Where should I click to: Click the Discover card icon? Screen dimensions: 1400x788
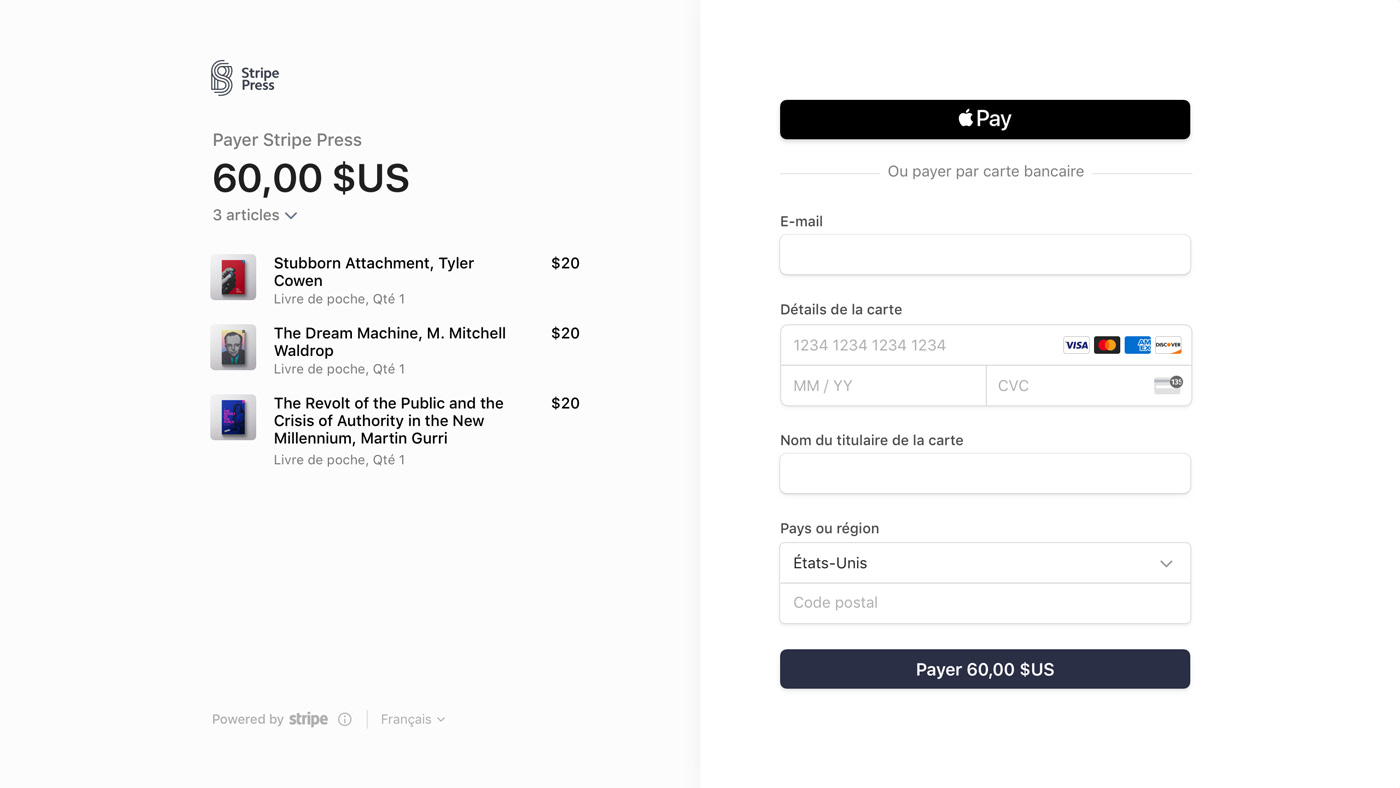point(1168,345)
